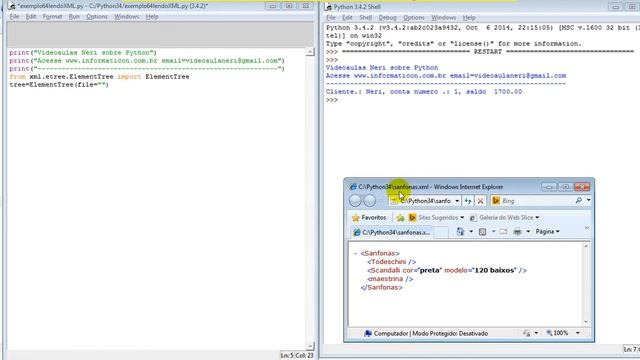This screenshot has width=640, height=360.
Task: Open Options menu in Python Shell
Action: coord(413,18)
